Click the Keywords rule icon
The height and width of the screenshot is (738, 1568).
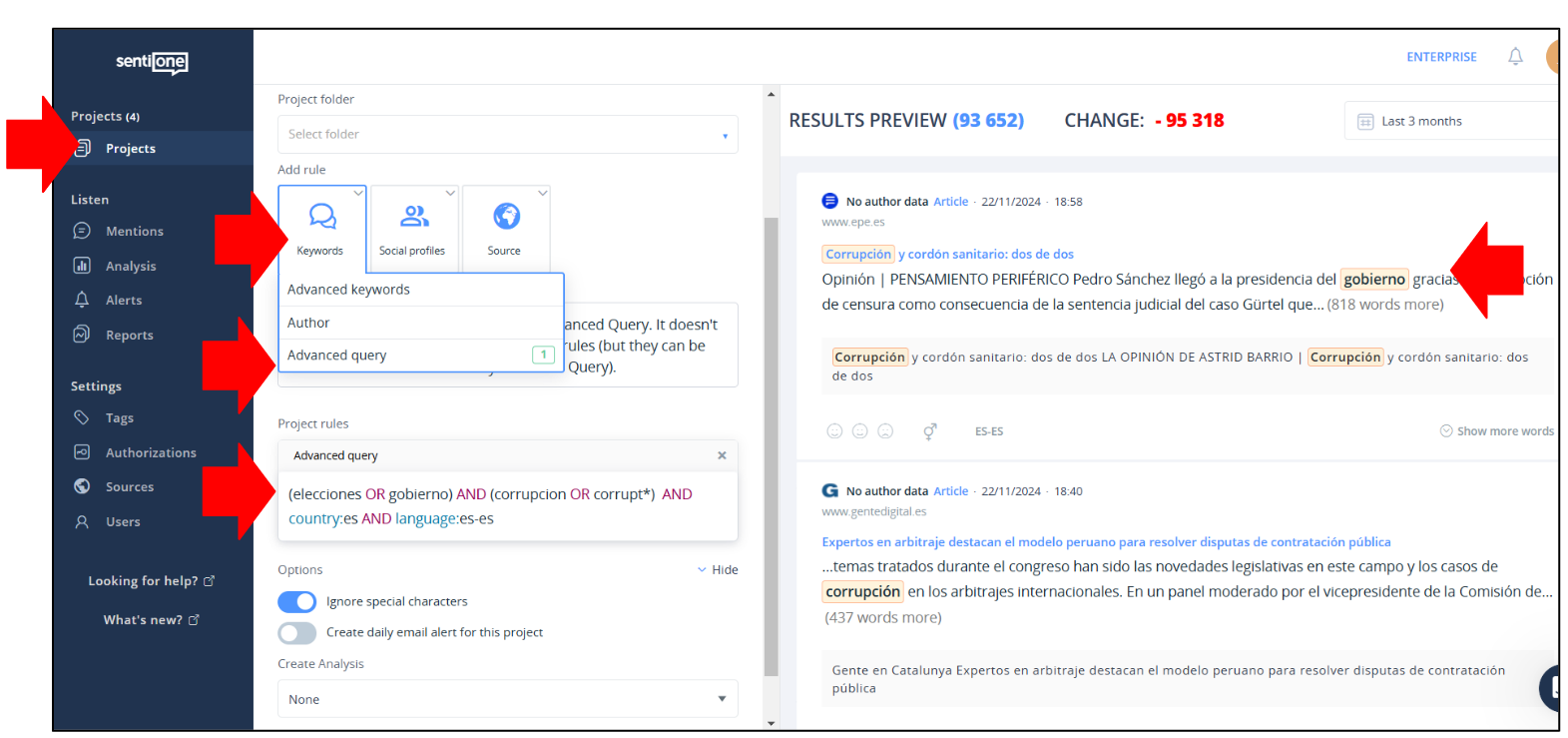(x=322, y=216)
